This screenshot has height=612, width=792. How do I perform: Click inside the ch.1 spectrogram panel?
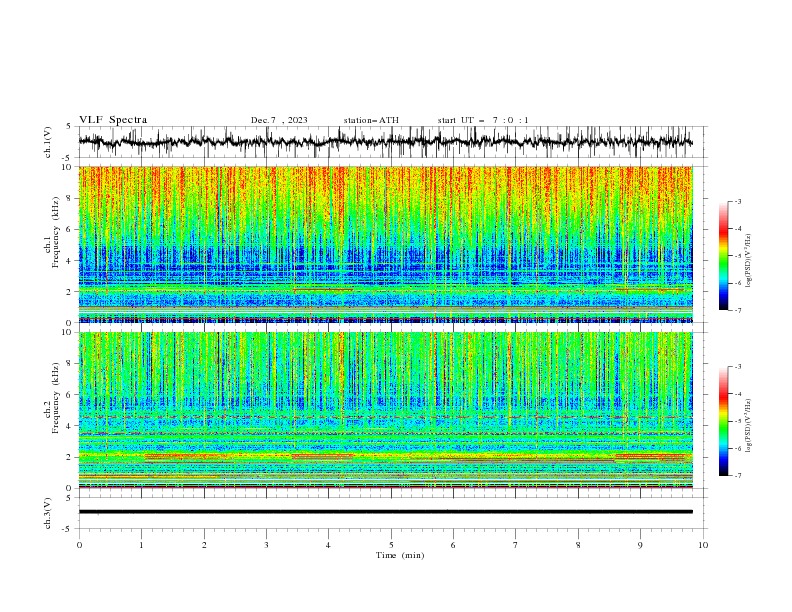coord(385,244)
